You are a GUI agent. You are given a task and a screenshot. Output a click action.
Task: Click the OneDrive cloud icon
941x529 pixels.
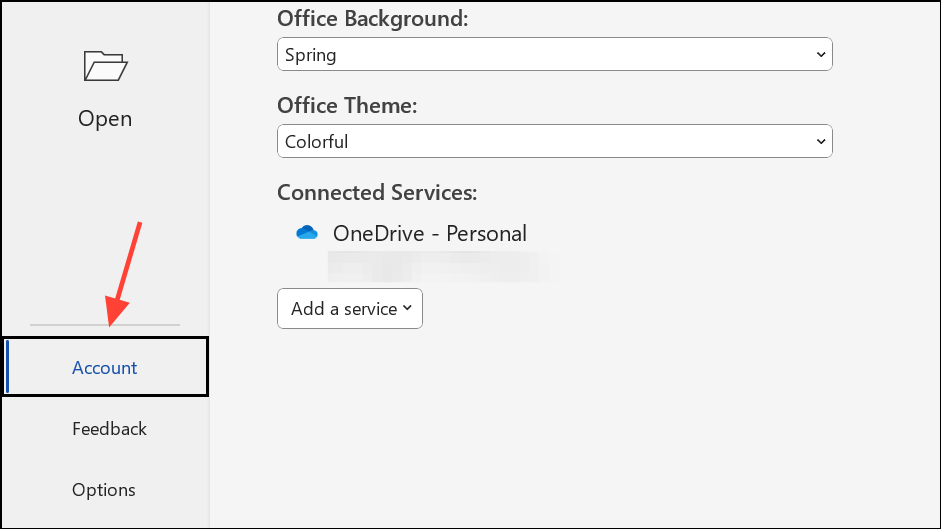click(307, 233)
